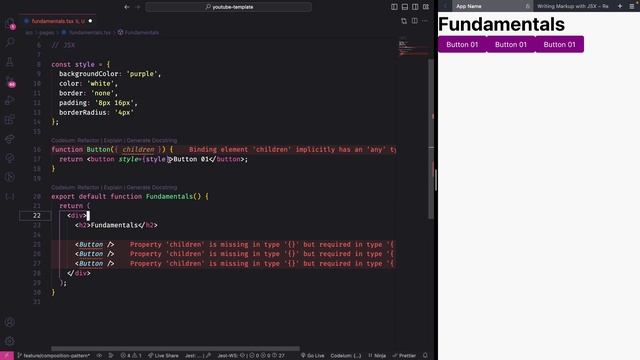
Task: Click the 'export default function Fundamentals()' line
Action: pyautogui.click(x=130, y=197)
